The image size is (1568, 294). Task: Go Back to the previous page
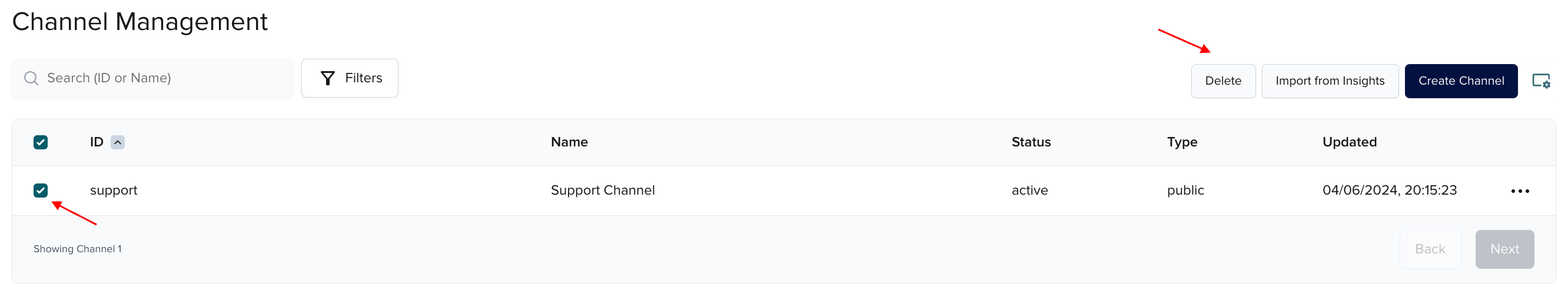coord(1430,249)
